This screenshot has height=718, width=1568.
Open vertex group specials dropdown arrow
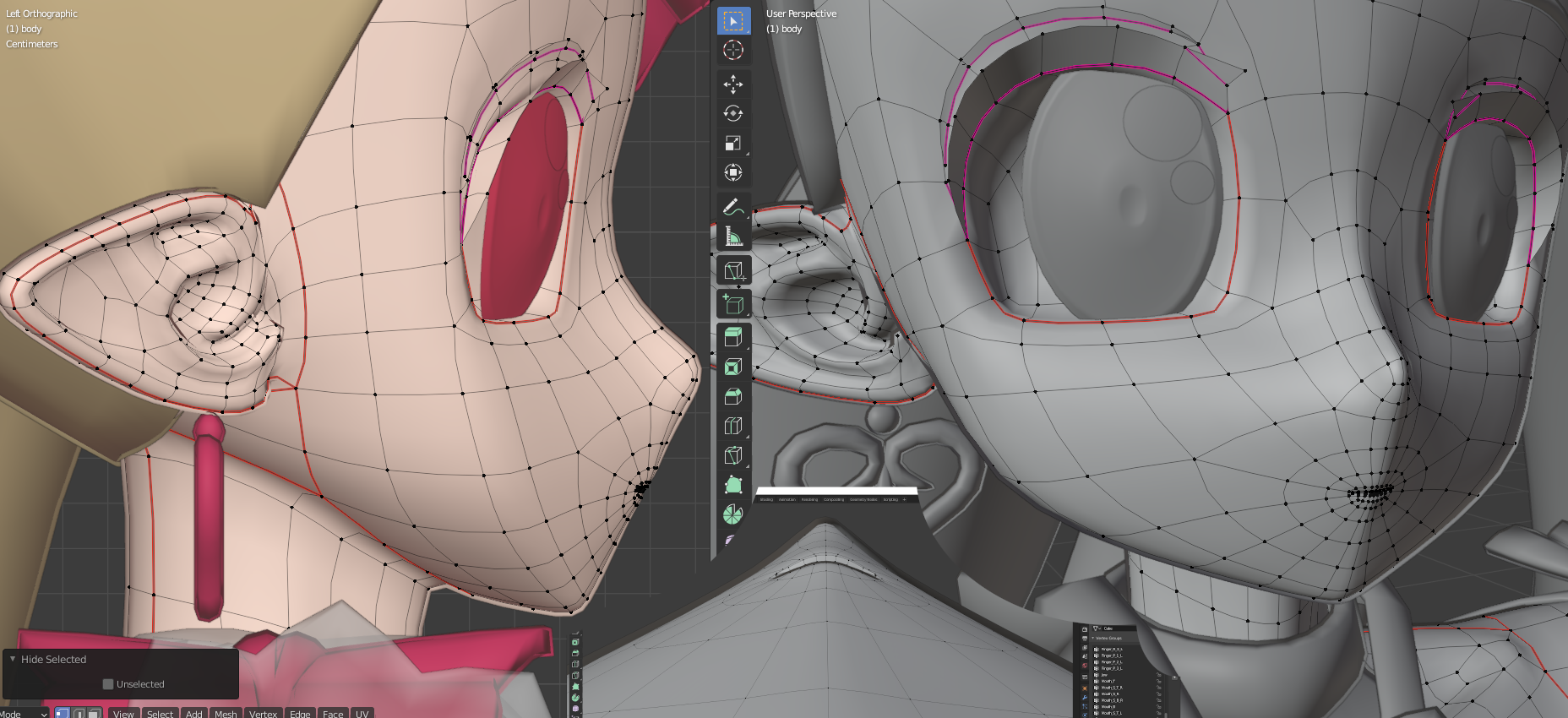pyautogui.click(x=1174, y=677)
